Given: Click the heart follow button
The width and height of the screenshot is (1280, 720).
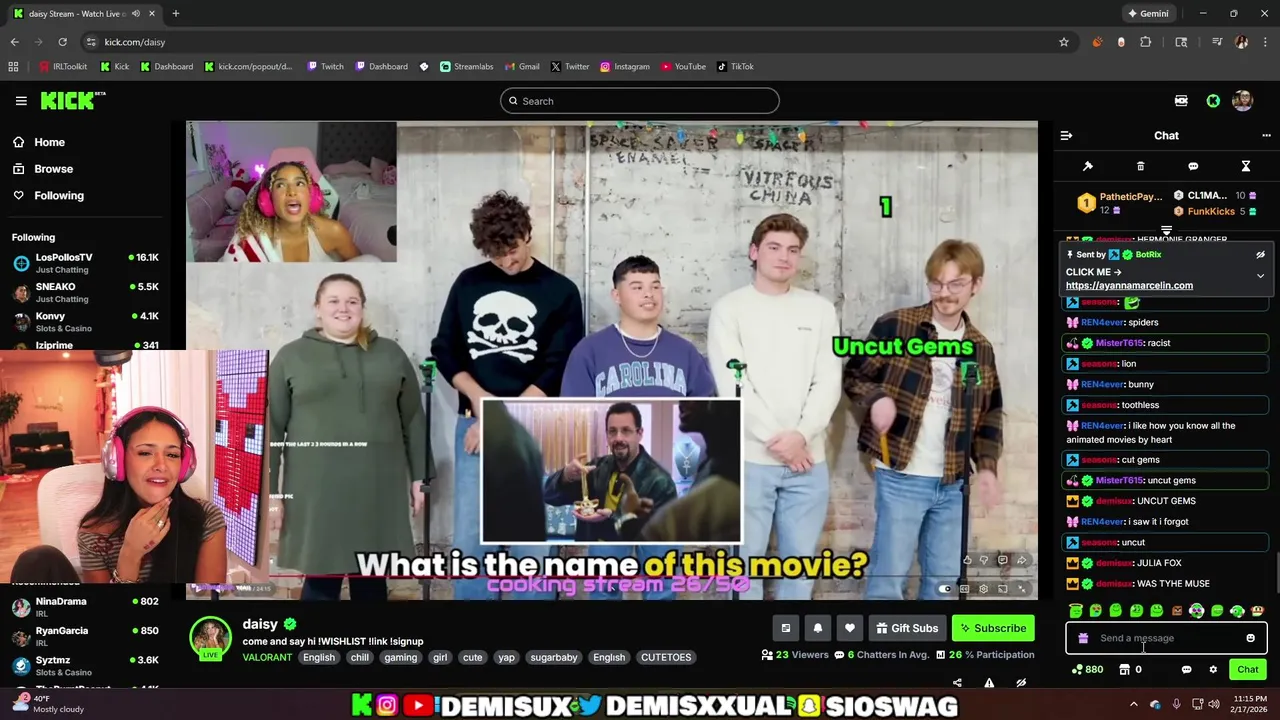Looking at the screenshot, I should tap(850, 628).
